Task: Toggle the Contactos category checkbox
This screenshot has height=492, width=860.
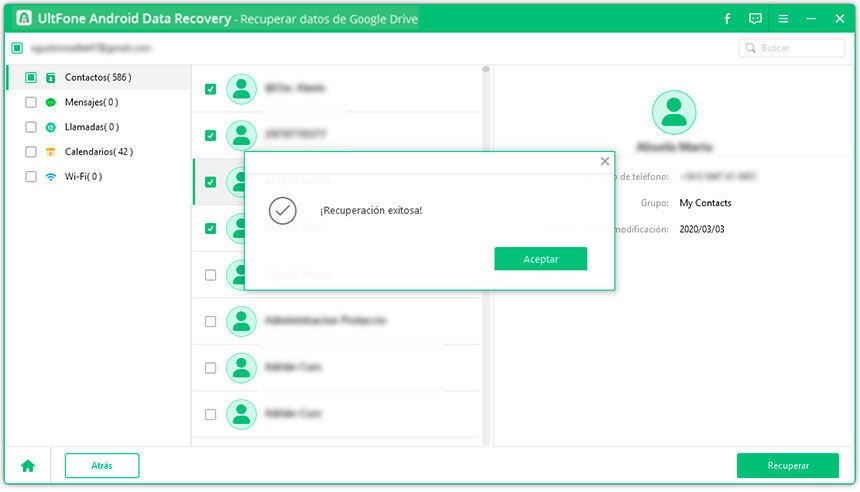Action: point(31,77)
